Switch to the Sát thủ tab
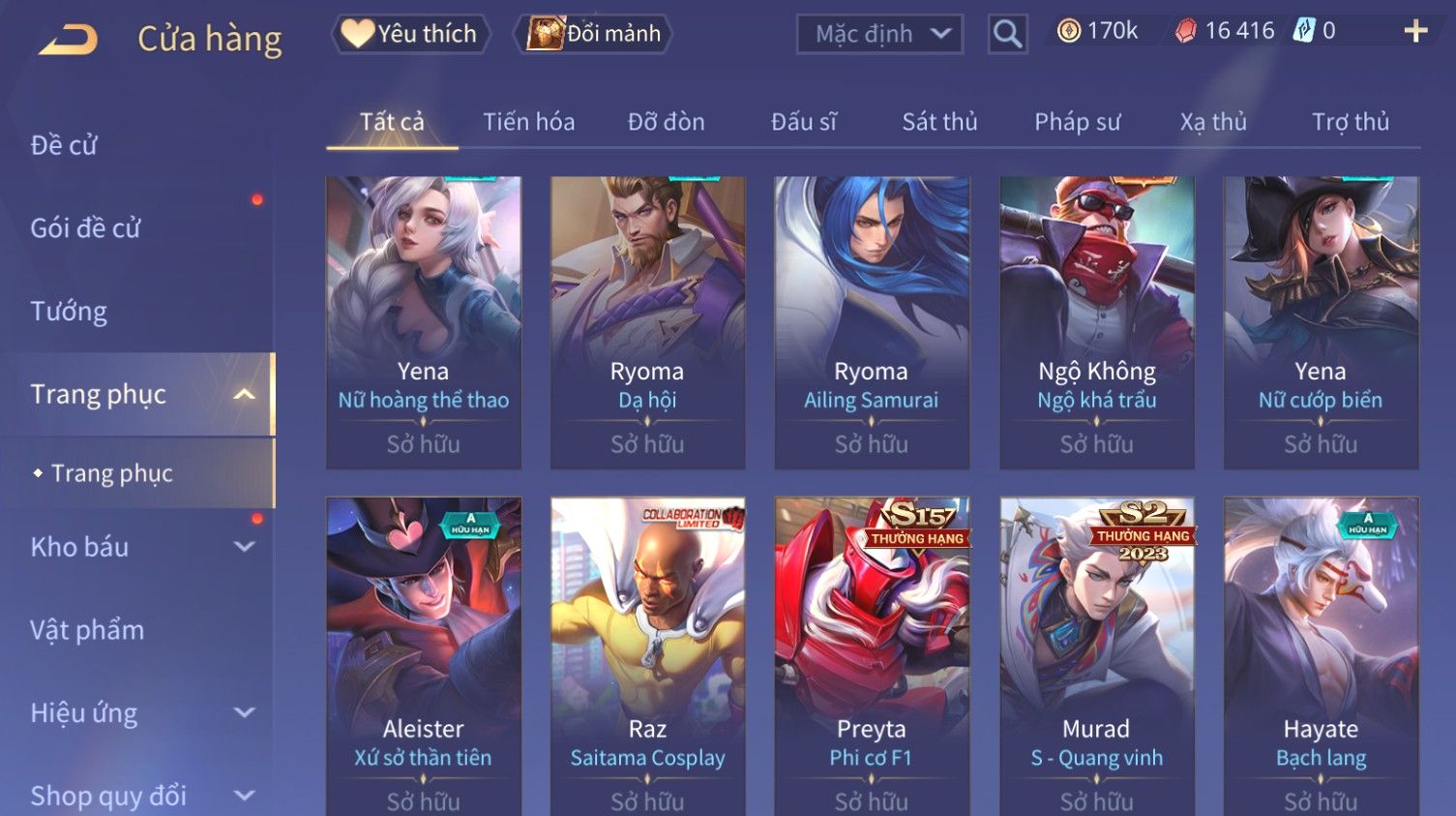 939,122
